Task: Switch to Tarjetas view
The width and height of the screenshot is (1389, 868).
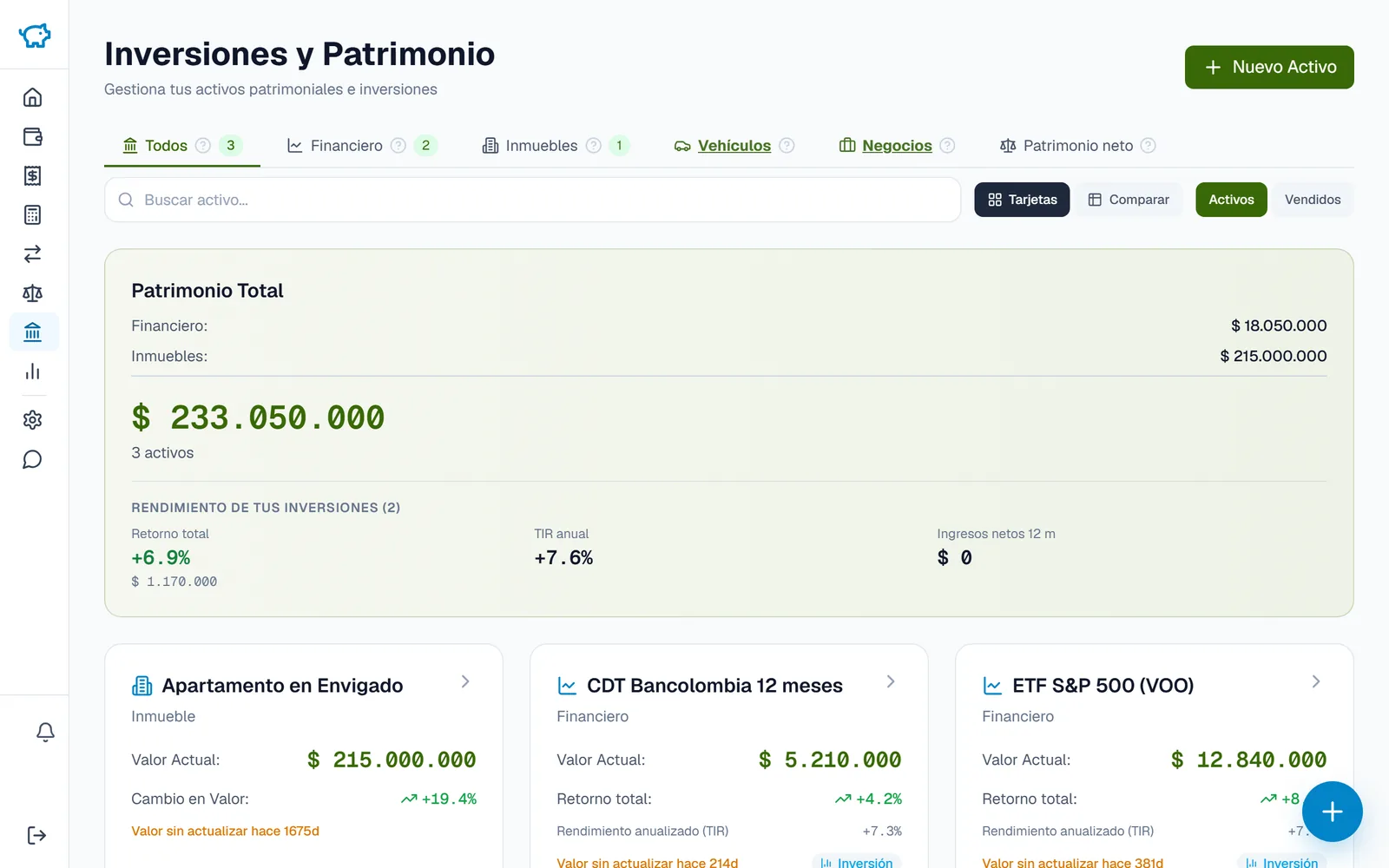Action: 1022,200
